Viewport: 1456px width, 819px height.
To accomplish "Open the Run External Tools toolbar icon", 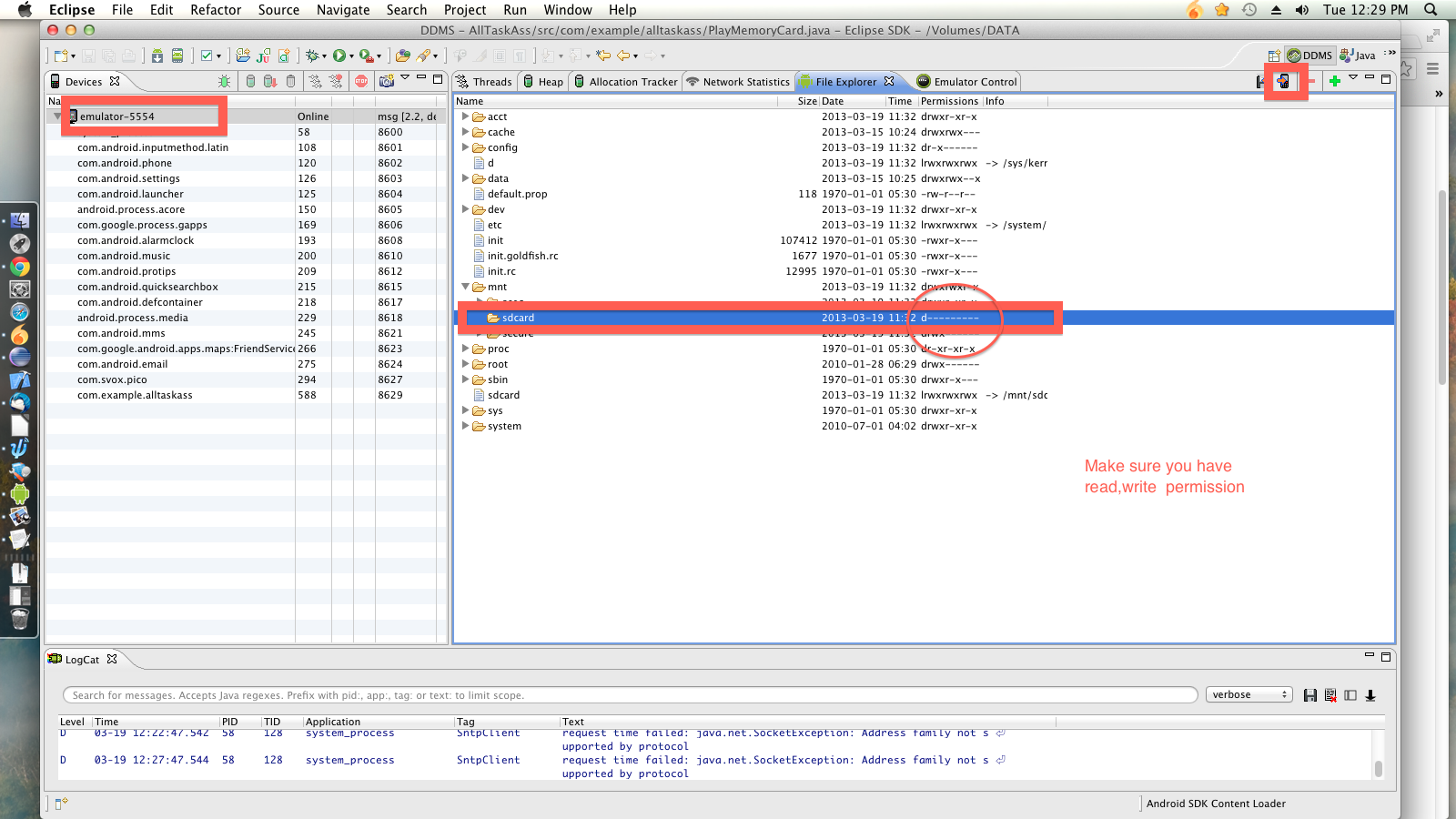I will (x=366, y=56).
